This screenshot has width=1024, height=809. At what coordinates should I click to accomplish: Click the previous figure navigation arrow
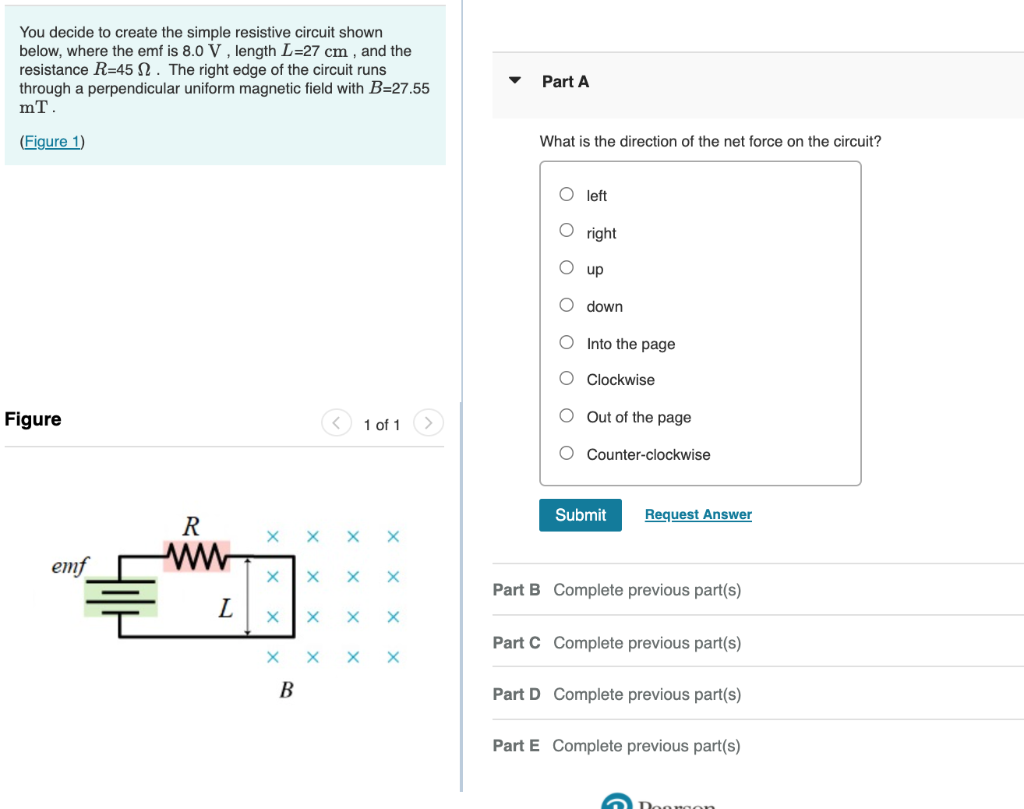[336, 423]
